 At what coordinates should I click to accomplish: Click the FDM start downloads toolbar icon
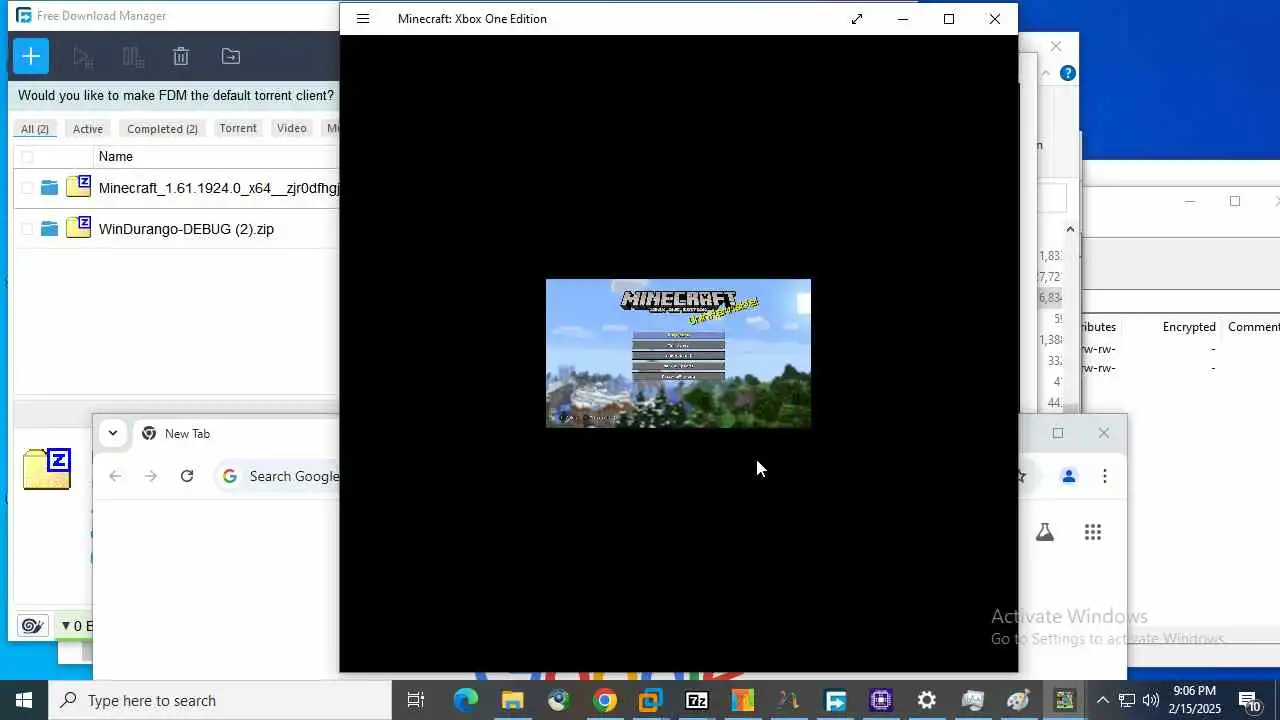[83, 57]
